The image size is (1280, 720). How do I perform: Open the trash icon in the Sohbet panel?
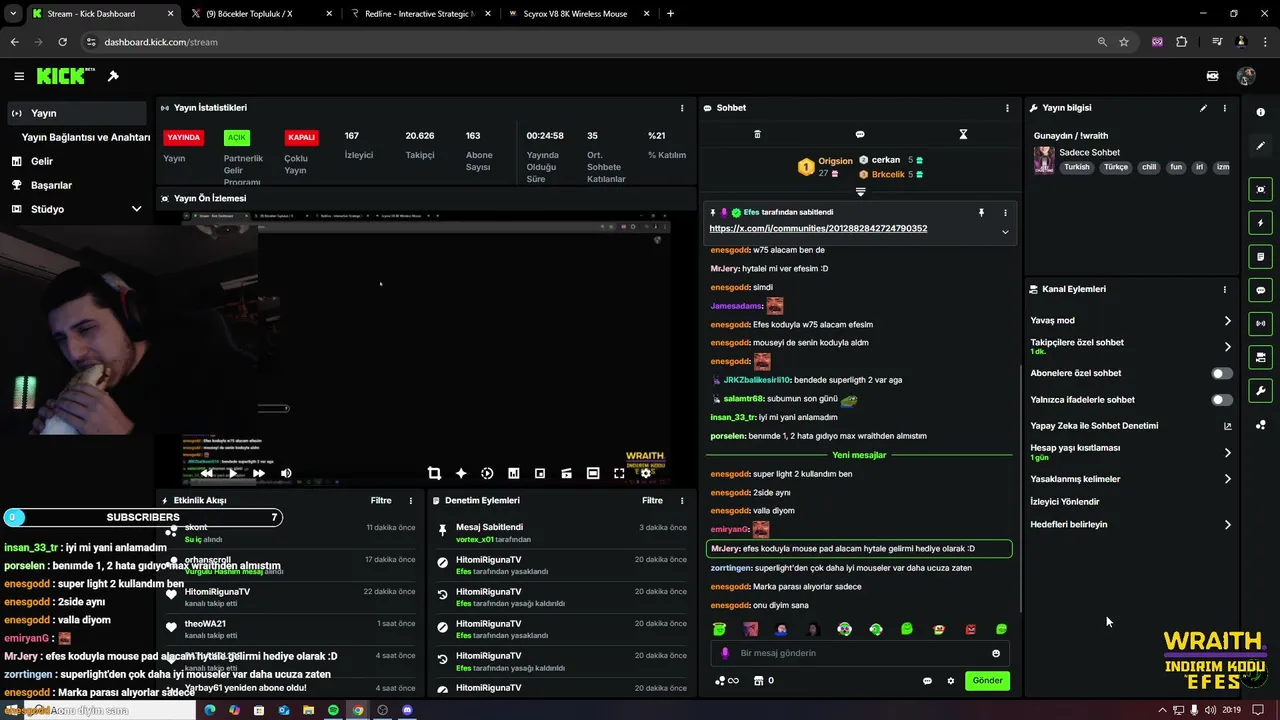[757, 134]
